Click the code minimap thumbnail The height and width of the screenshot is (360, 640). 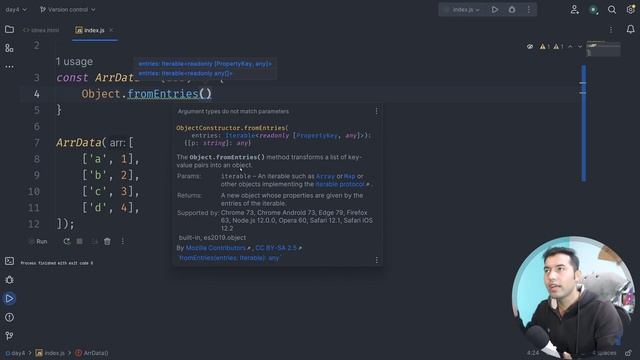(x=603, y=49)
